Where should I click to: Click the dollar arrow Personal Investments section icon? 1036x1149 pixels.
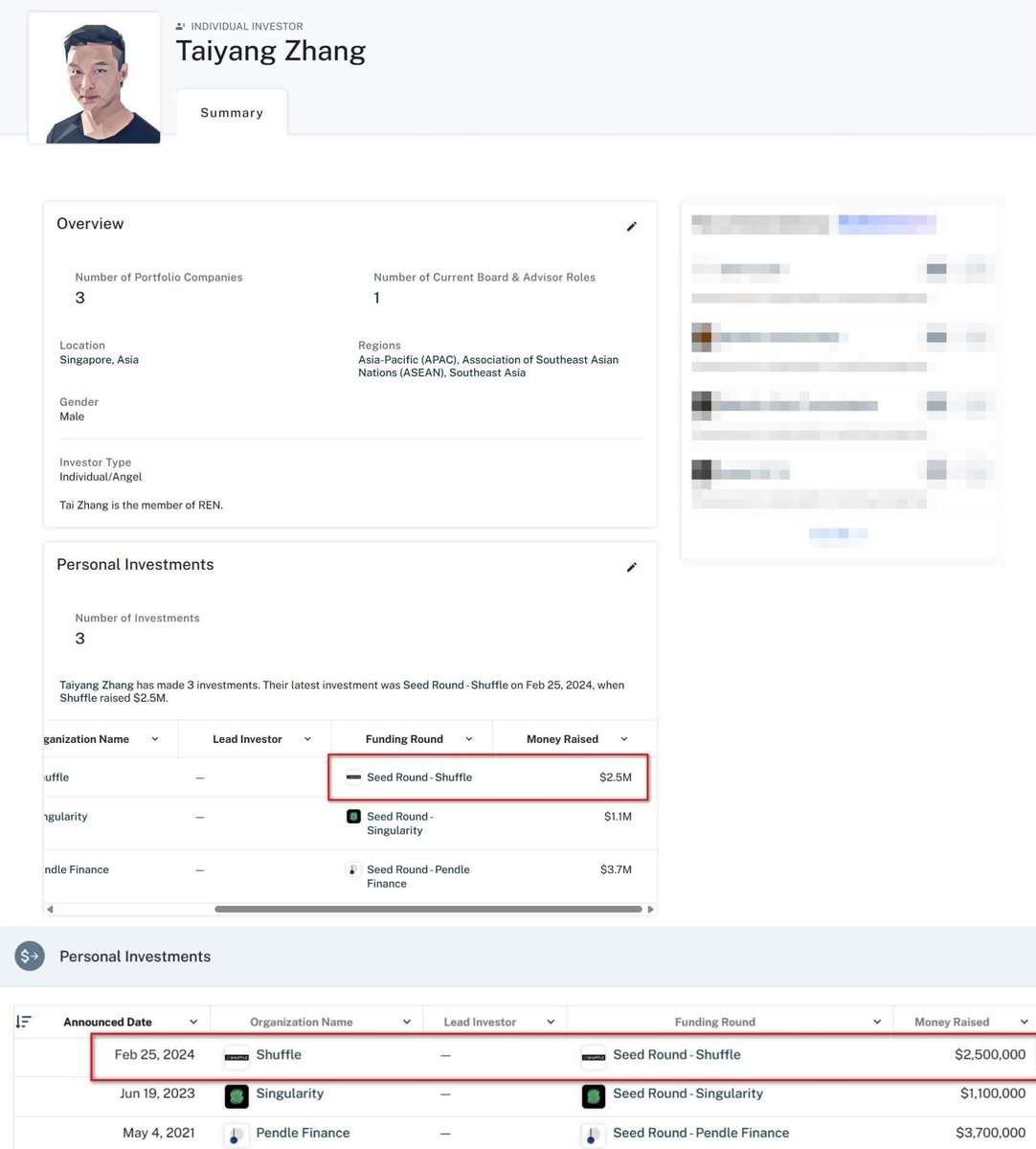(30, 956)
